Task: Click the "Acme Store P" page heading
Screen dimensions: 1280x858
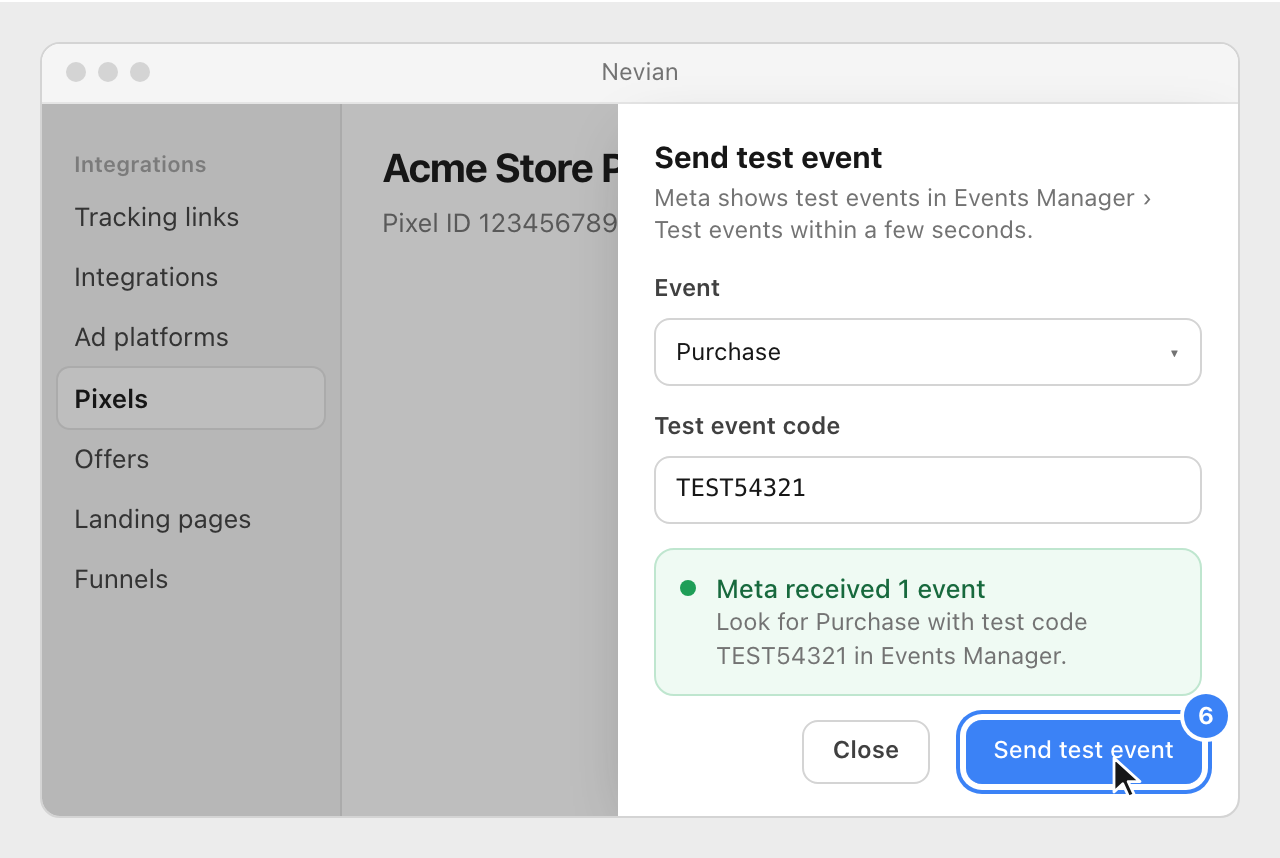Action: click(x=500, y=169)
